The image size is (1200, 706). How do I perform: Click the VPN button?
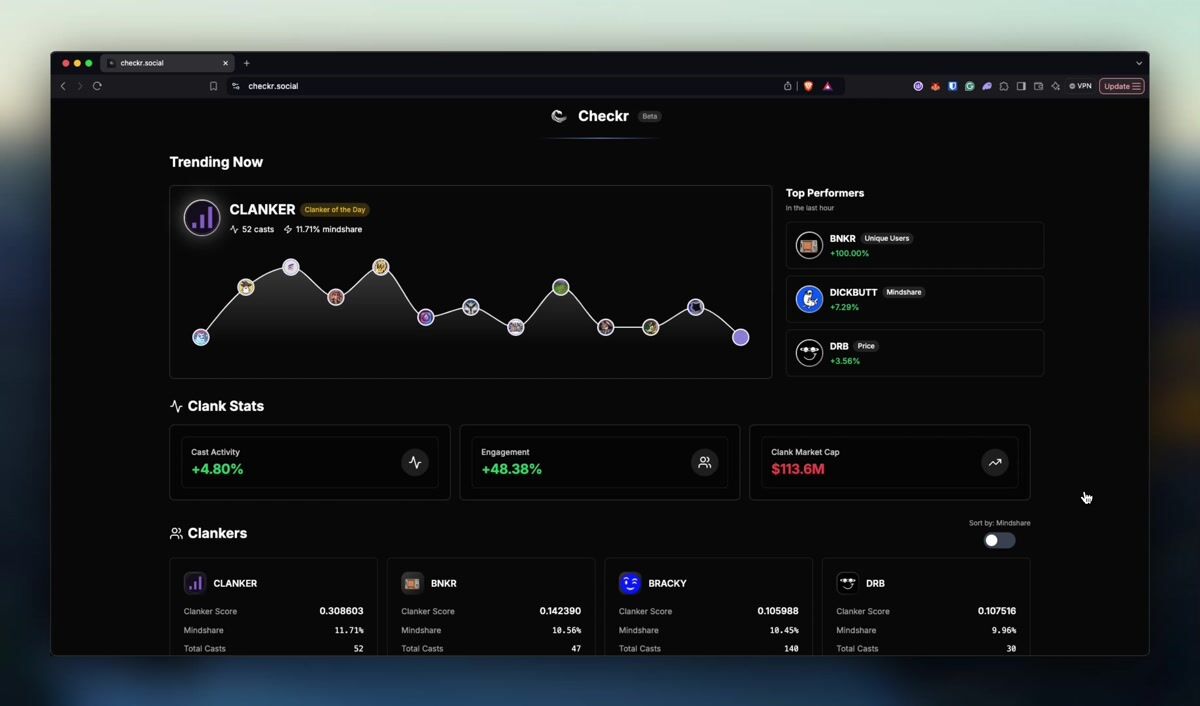pyautogui.click(x=1080, y=86)
